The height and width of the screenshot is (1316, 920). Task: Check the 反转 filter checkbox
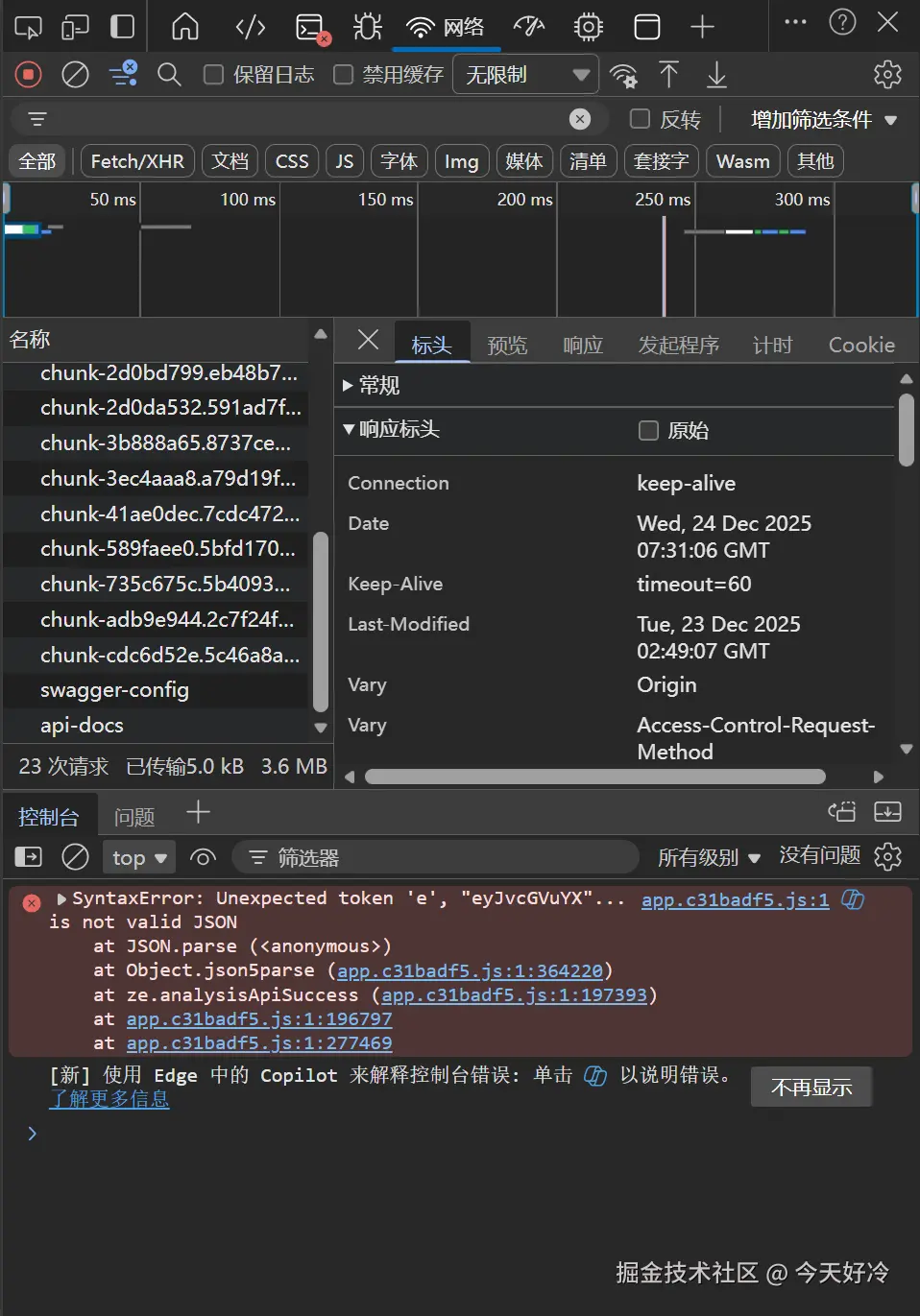(x=640, y=119)
